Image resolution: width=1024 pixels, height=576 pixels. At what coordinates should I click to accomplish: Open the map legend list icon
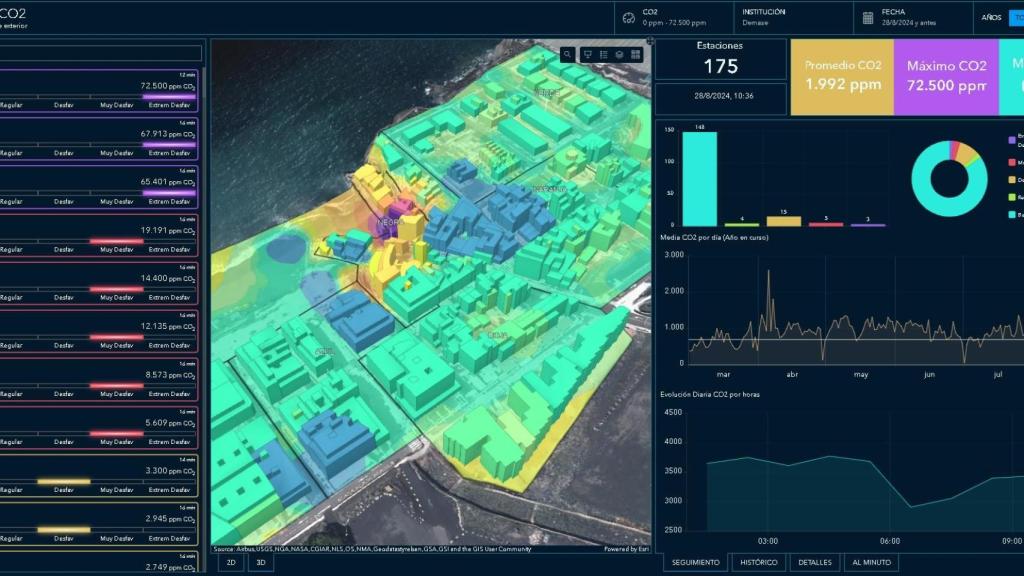(604, 53)
